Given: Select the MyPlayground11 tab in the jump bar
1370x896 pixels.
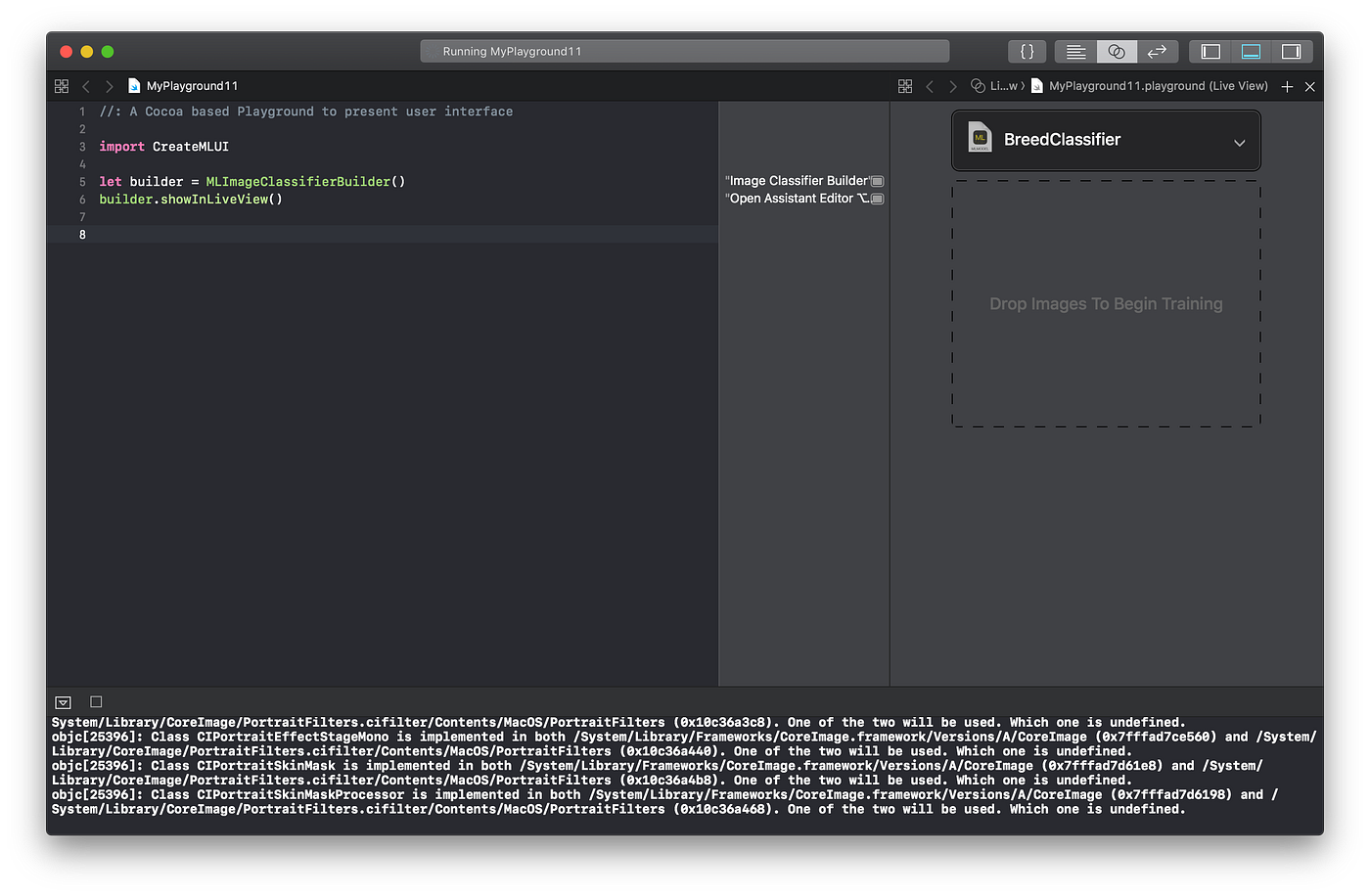Looking at the screenshot, I should (191, 85).
